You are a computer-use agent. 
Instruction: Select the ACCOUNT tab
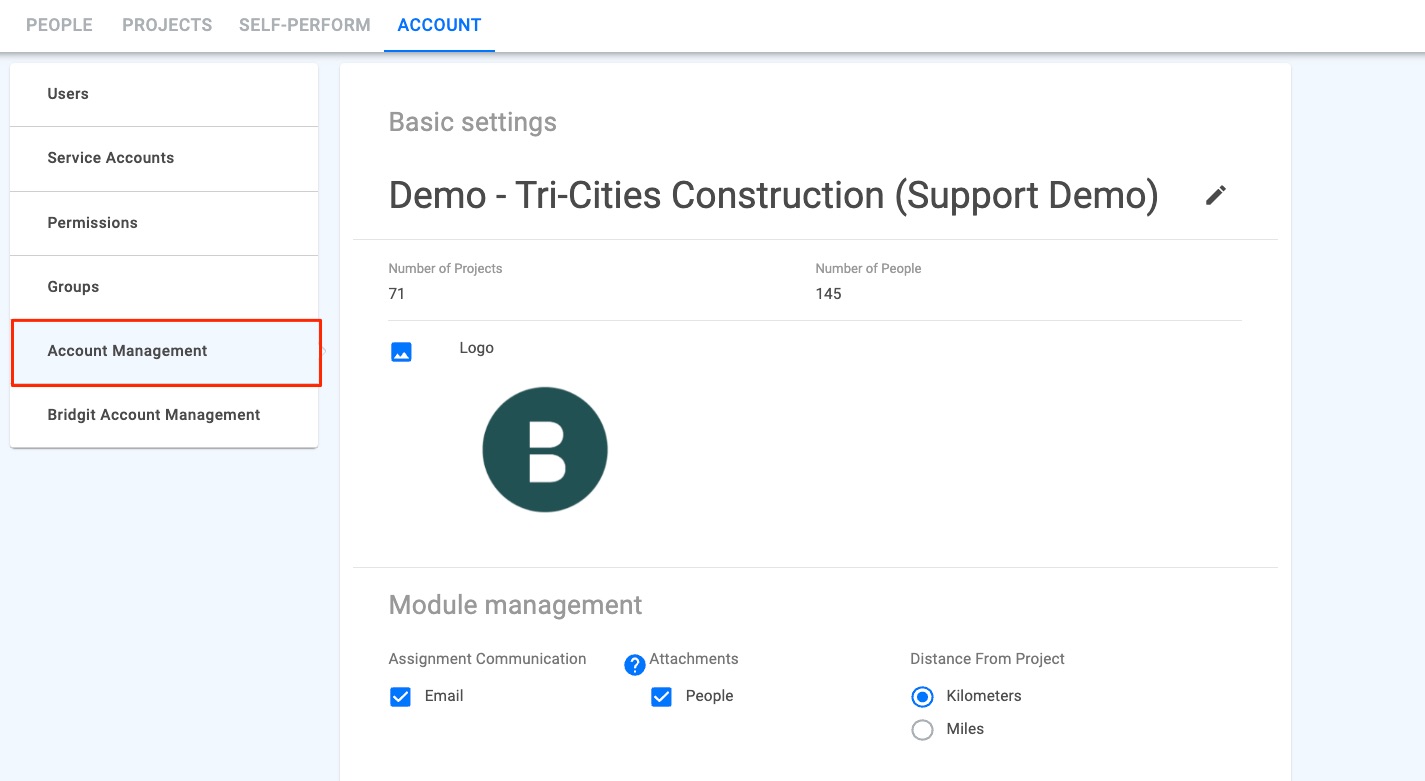click(x=439, y=25)
